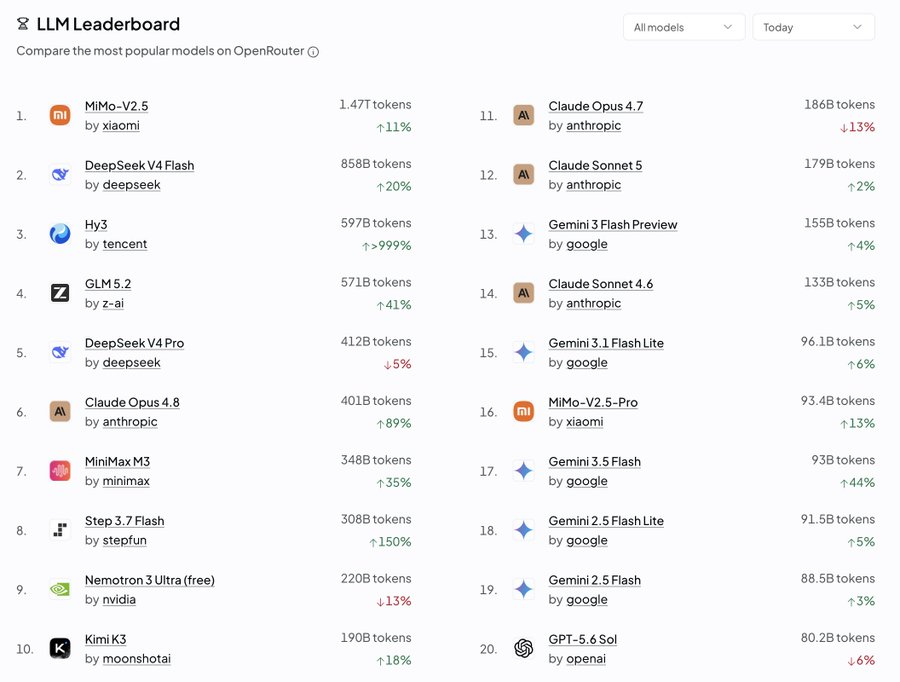
Task: Click the 80.2B tokens value
Action: coord(838,638)
